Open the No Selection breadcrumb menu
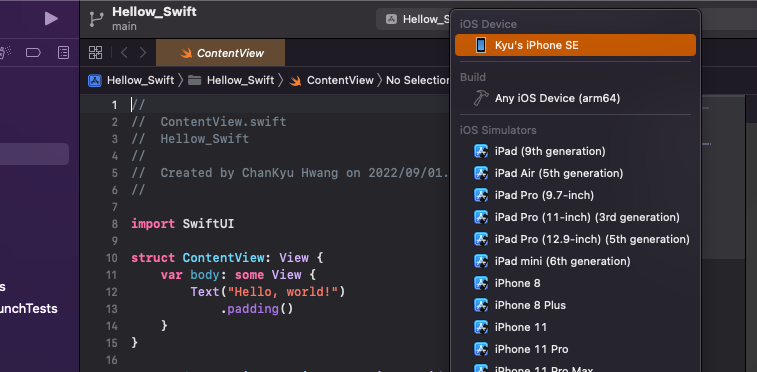 418,80
